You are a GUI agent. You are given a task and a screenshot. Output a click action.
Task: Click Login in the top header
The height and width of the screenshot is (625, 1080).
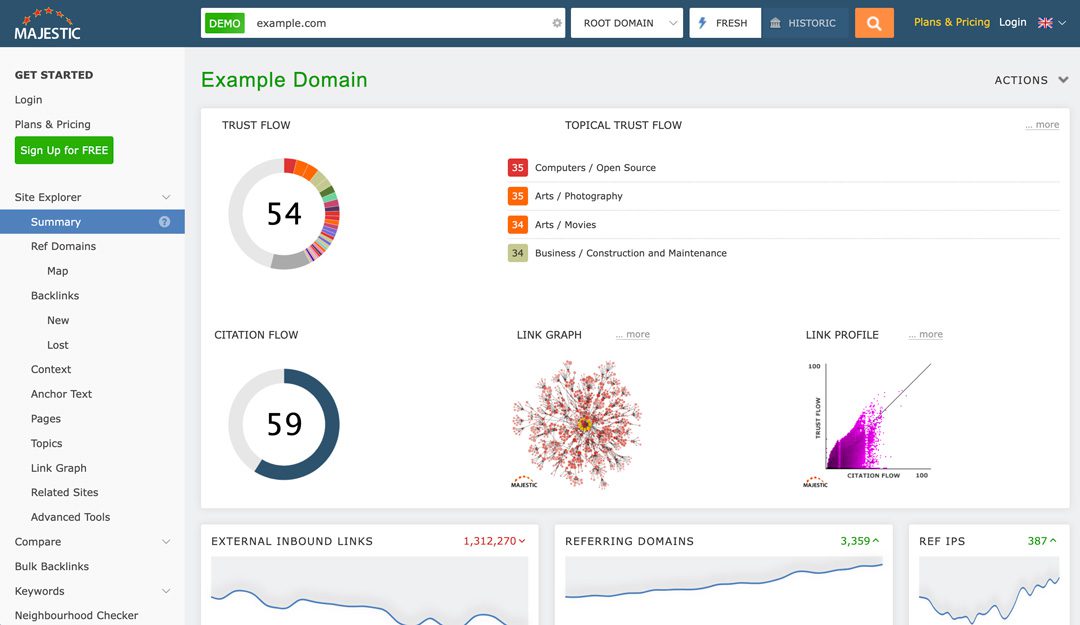click(1012, 22)
